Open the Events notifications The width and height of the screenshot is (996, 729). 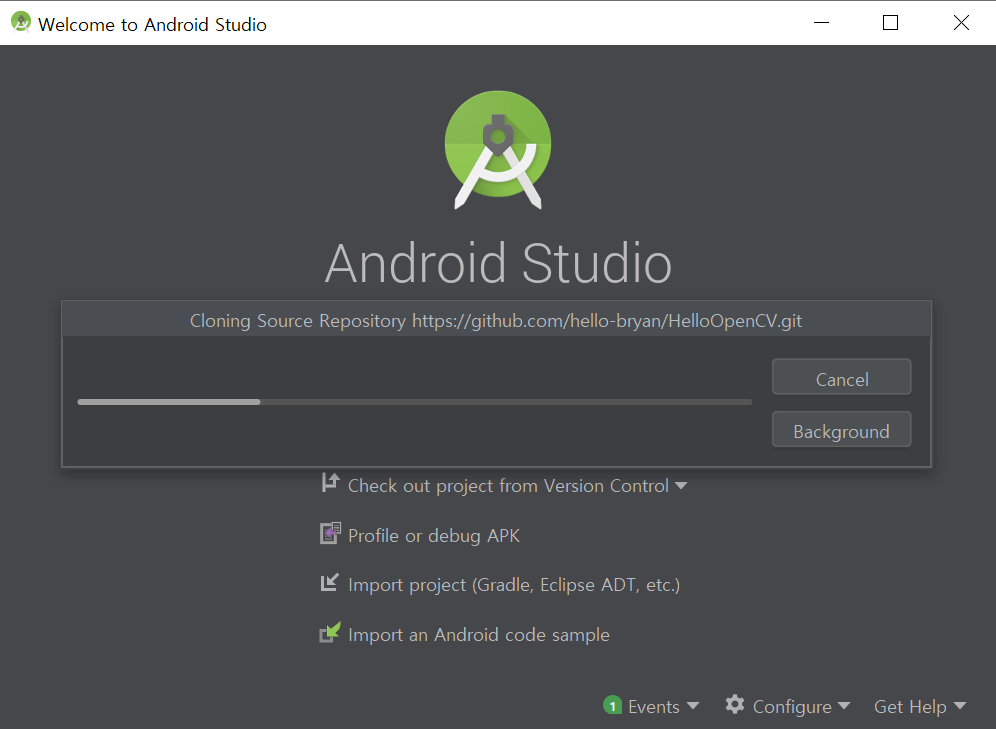coord(653,707)
